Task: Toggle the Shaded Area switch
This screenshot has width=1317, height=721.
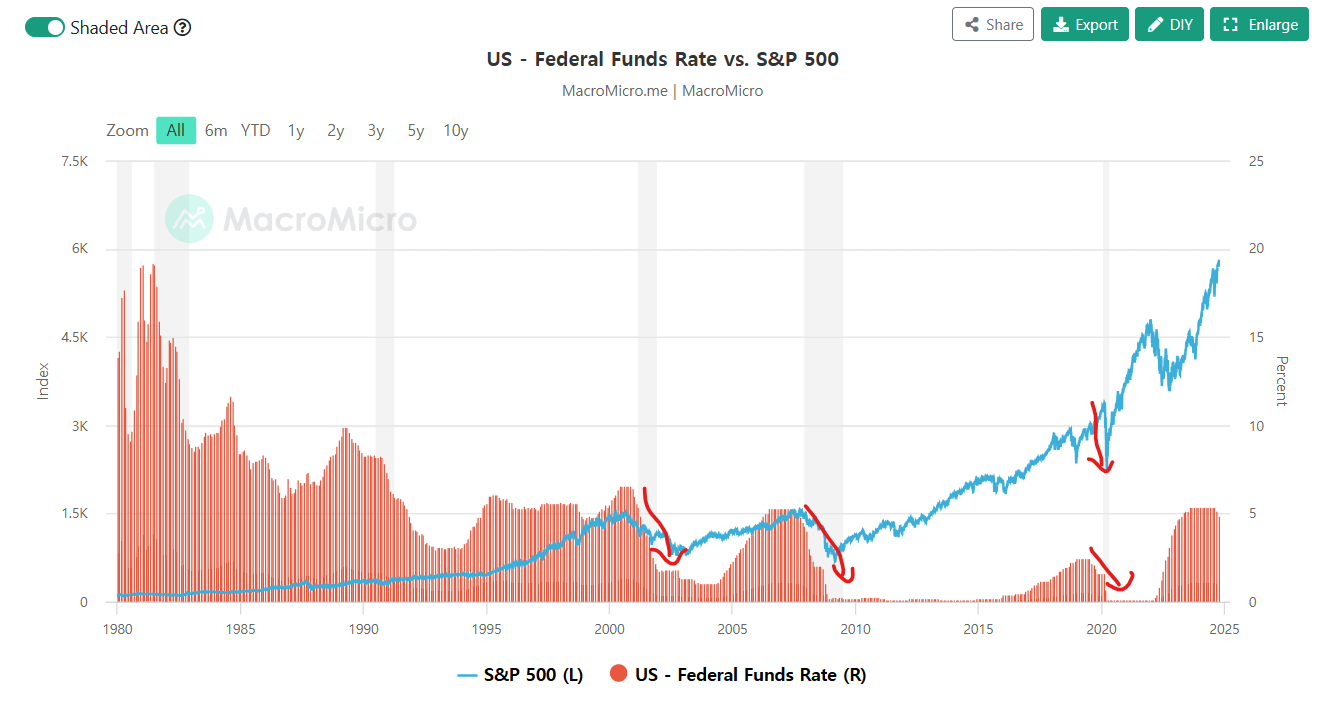Action: click(x=45, y=27)
